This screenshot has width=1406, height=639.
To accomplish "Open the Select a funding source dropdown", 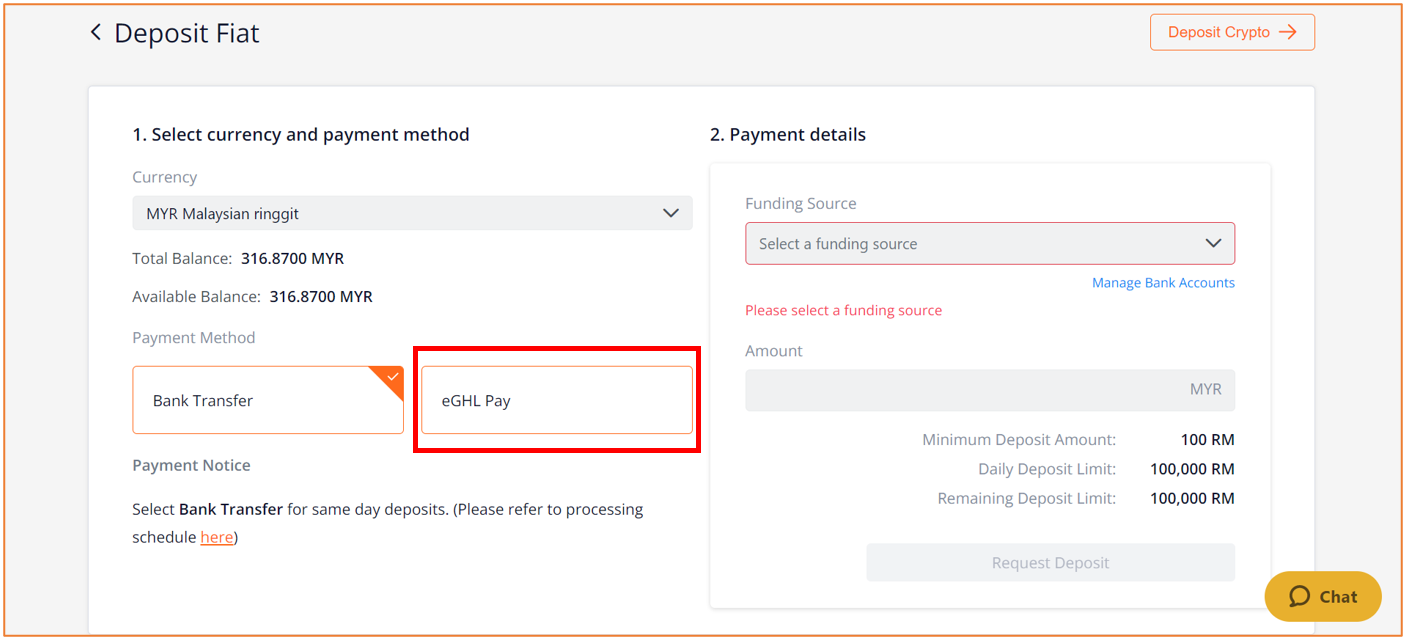I will pyautogui.click(x=990, y=243).
